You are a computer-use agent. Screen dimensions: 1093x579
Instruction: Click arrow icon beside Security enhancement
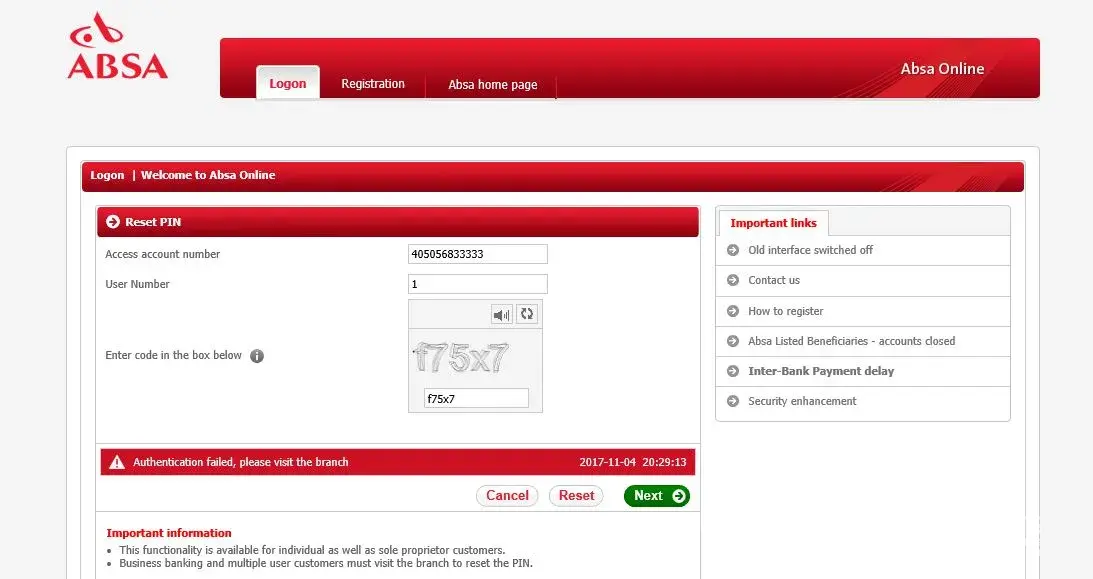pyautogui.click(x=733, y=401)
